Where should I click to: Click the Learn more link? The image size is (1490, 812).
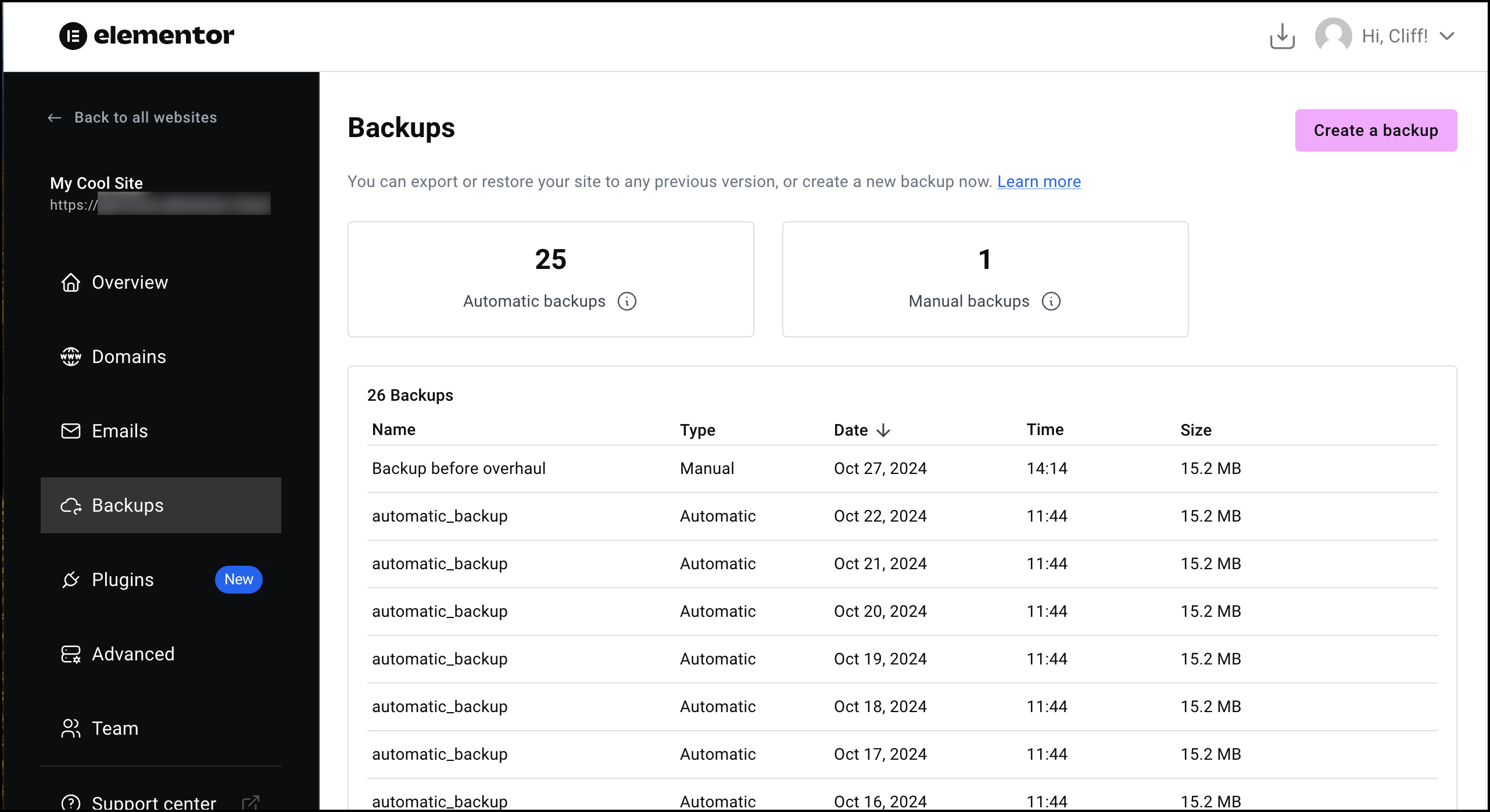(1040, 181)
